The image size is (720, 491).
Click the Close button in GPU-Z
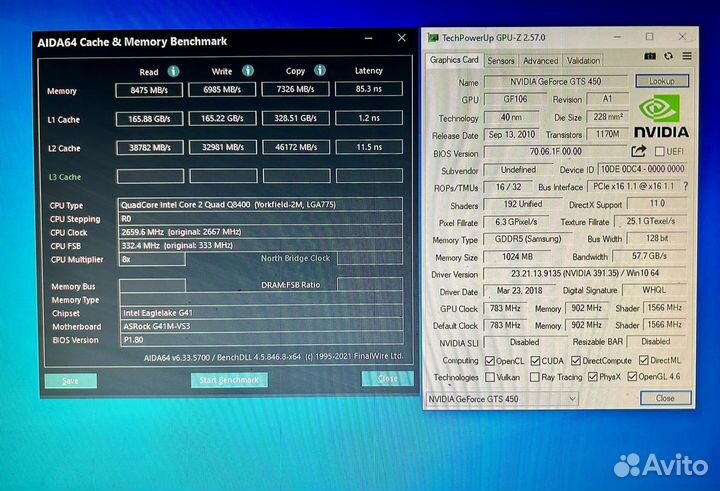coord(665,398)
